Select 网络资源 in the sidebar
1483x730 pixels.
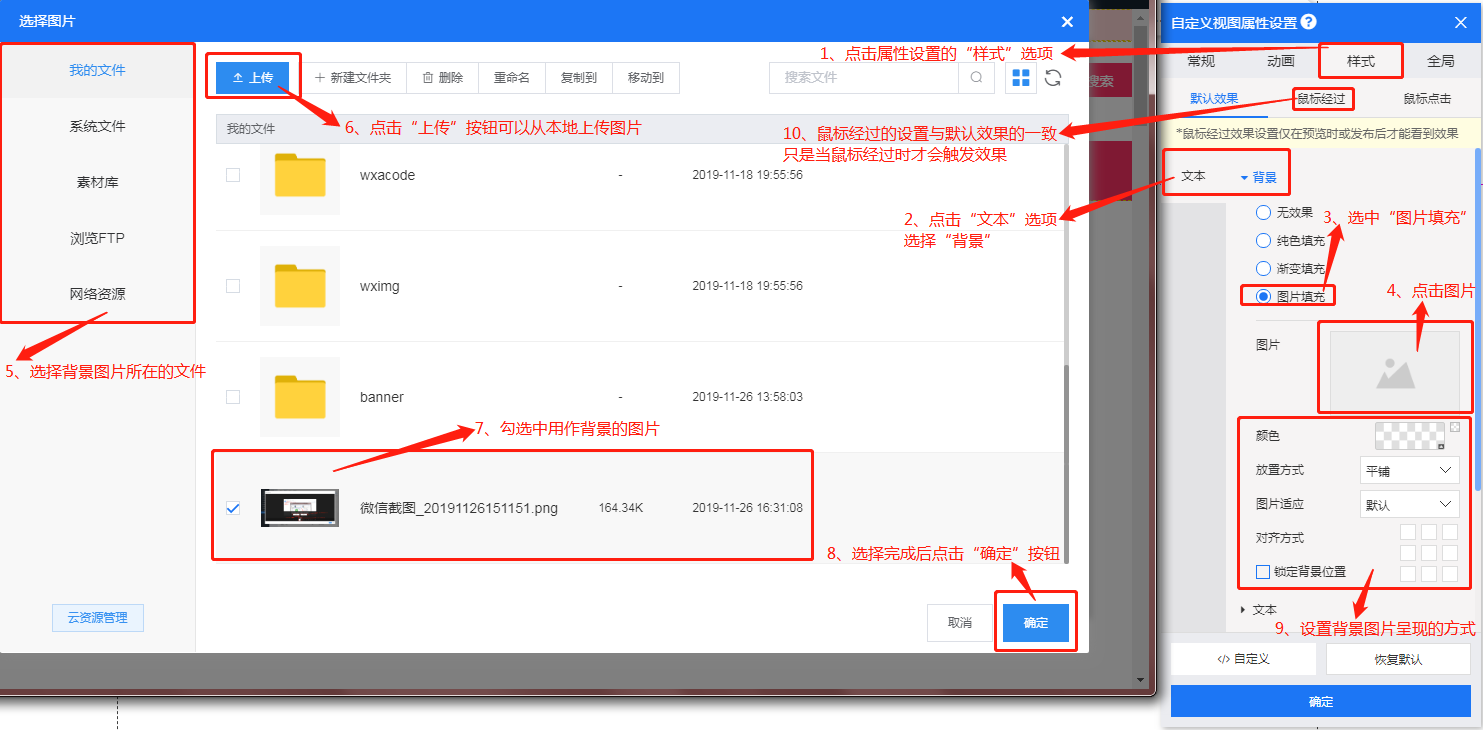coord(97,294)
